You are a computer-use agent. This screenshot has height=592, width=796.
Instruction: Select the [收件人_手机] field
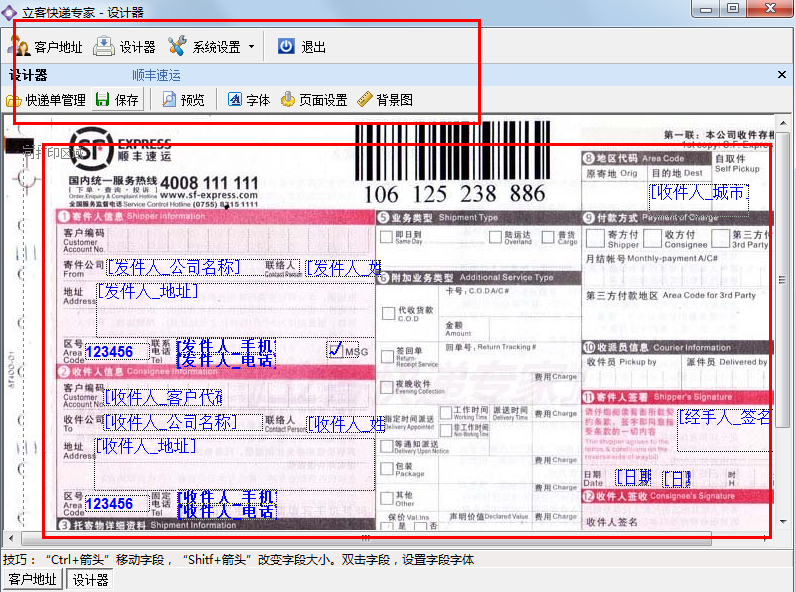pos(227,497)
